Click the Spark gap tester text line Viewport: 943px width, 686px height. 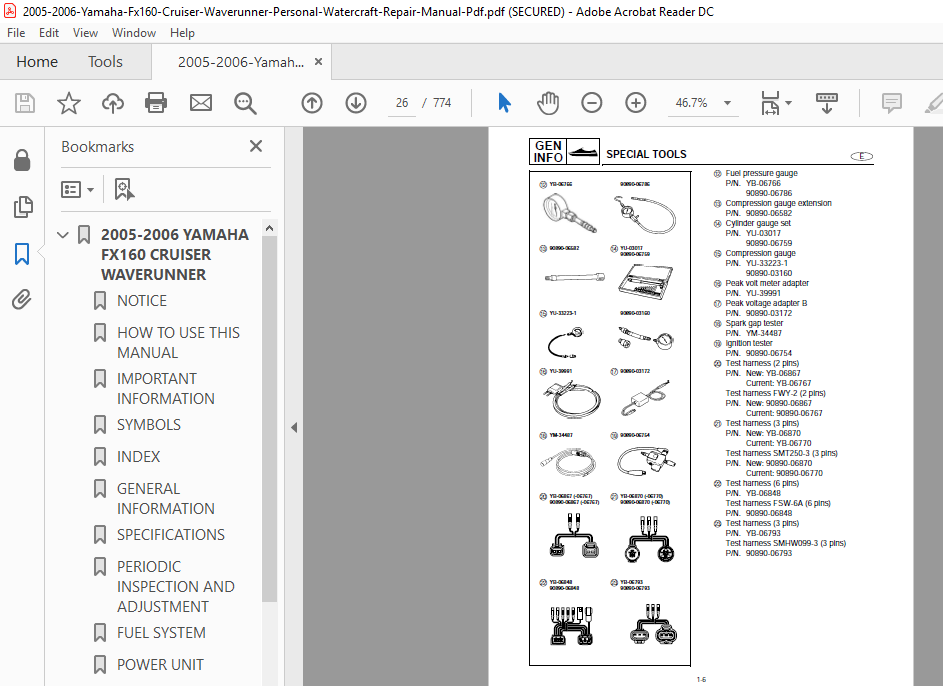tap(754, 323)
